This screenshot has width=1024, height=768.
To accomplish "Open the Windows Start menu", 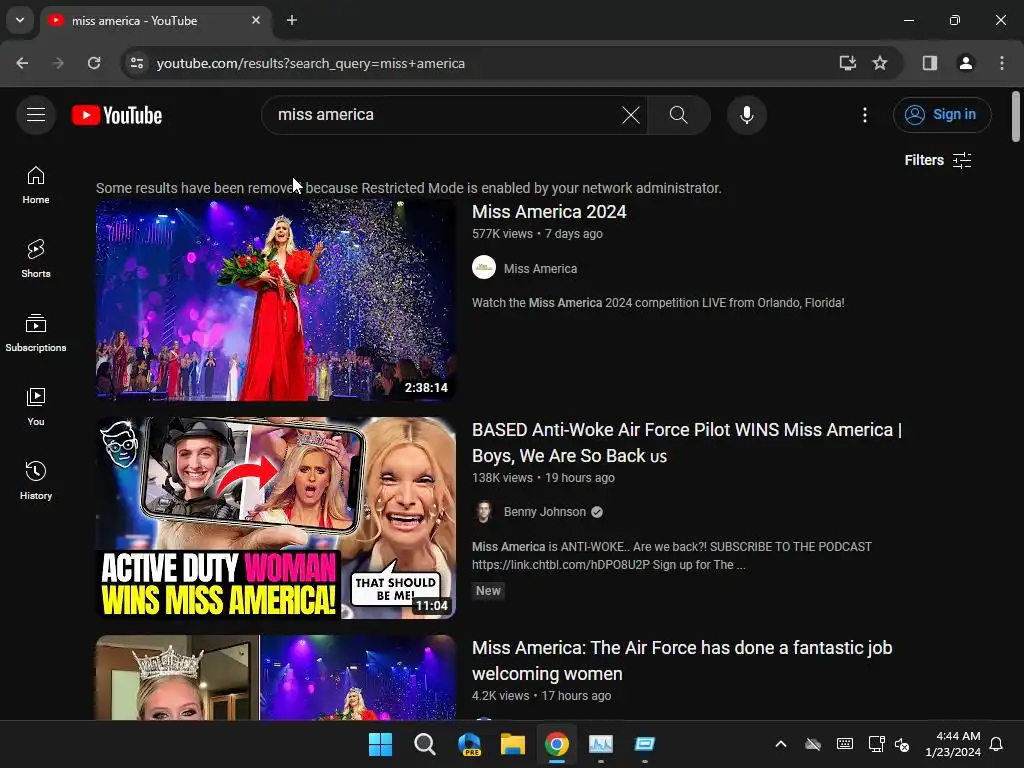I will pos(380,744).
